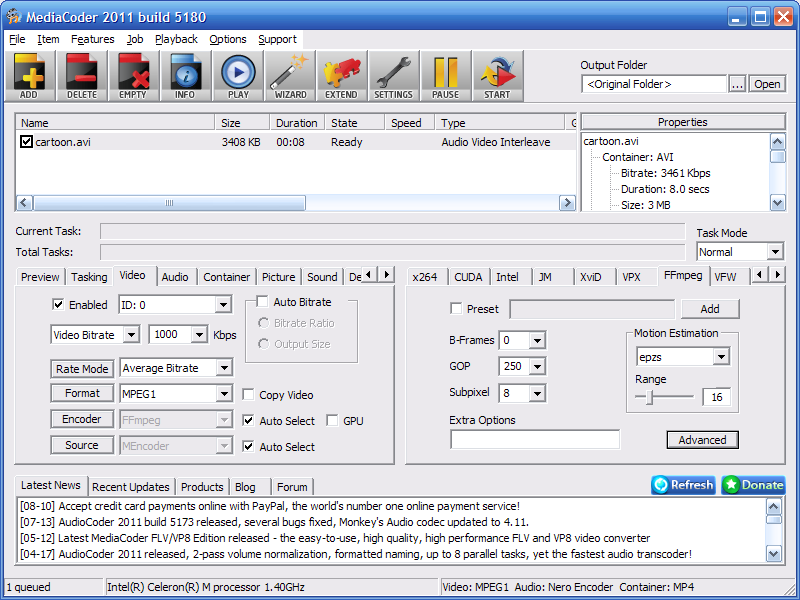Select the Output Size radio button
The width and height of the screenshot is (800, 600).
click(263, 344)
